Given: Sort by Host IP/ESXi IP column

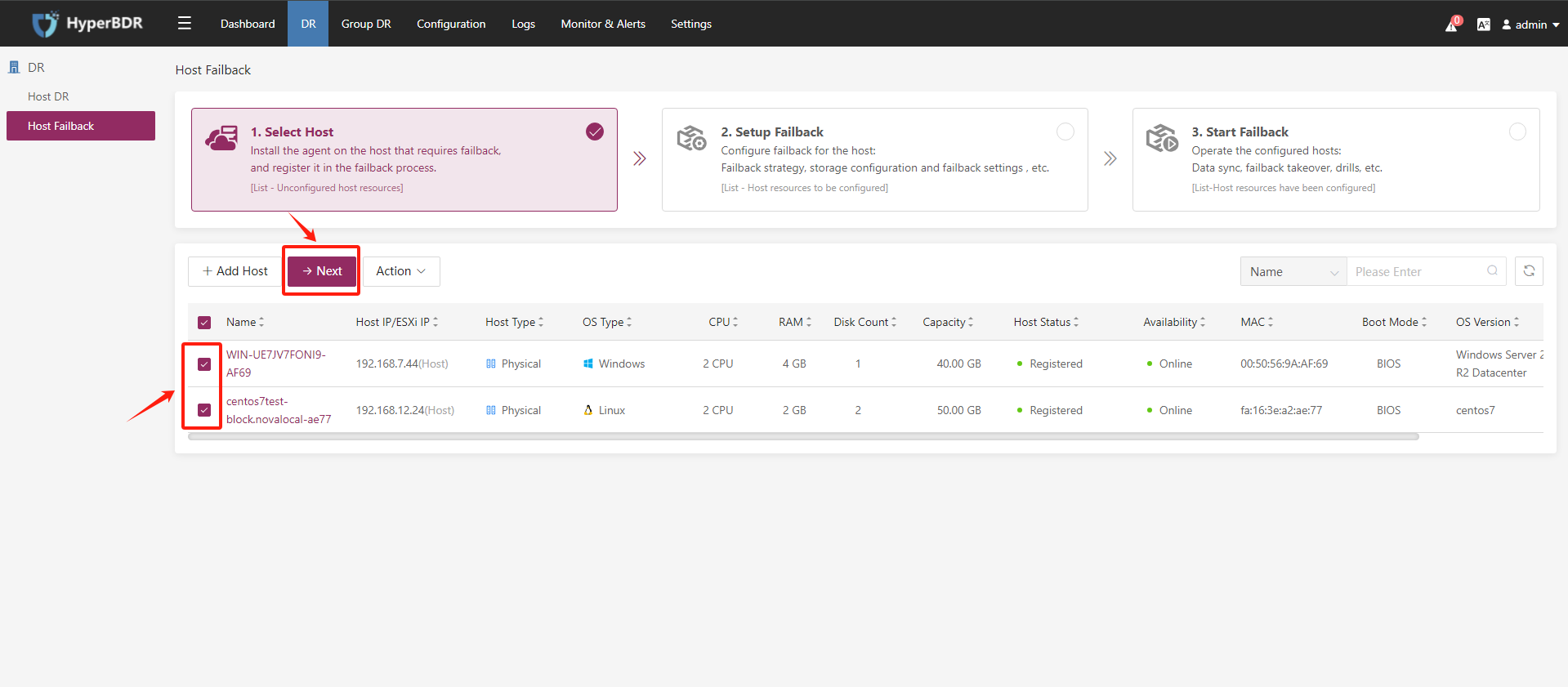Looking at the screenshot, I should 436,322.
